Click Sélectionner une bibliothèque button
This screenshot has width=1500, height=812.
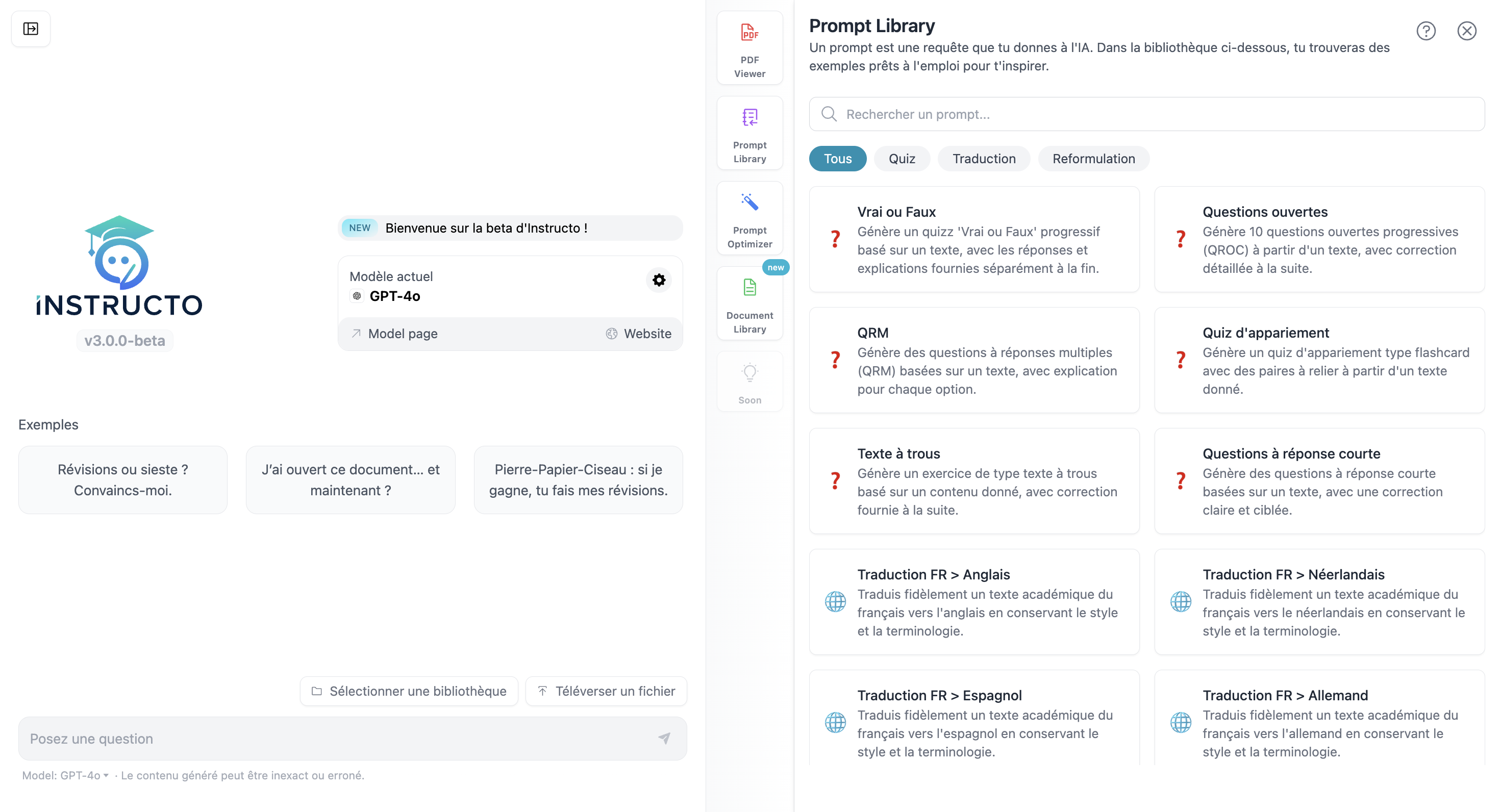[x=409, y=691]
